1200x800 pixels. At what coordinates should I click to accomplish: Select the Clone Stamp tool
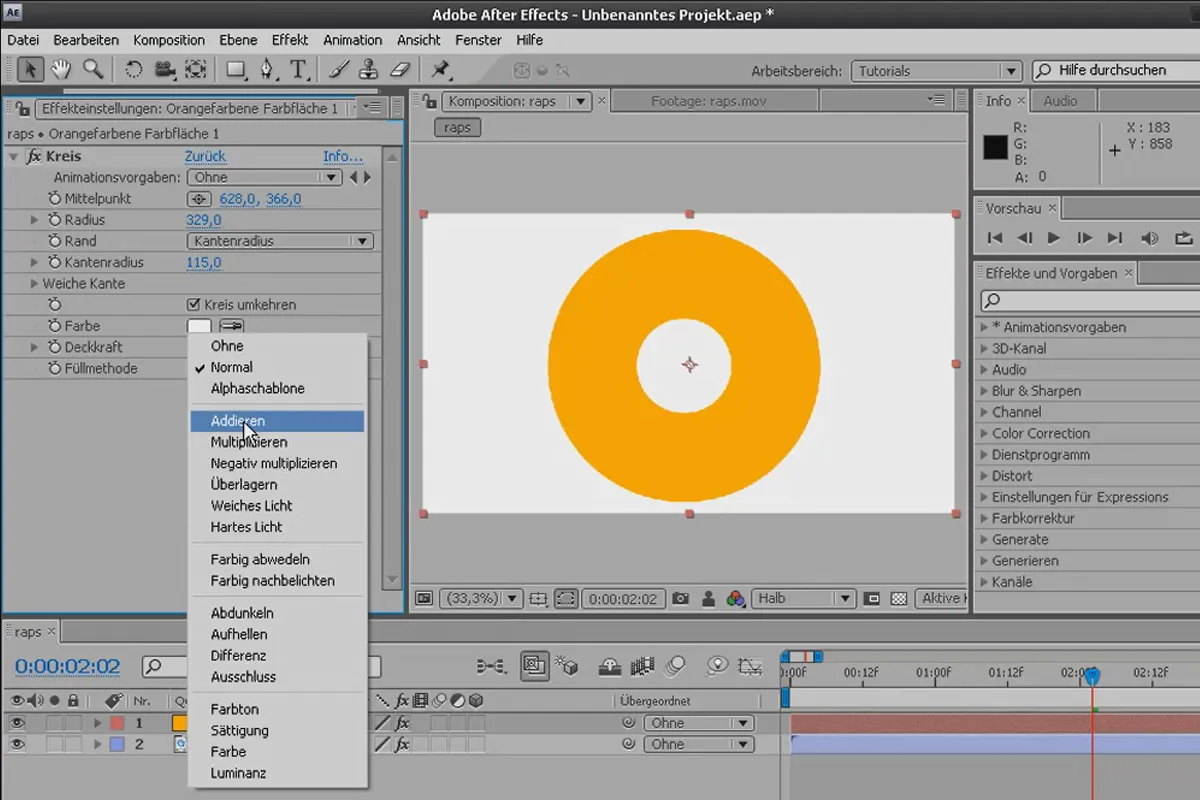[369, 69]
